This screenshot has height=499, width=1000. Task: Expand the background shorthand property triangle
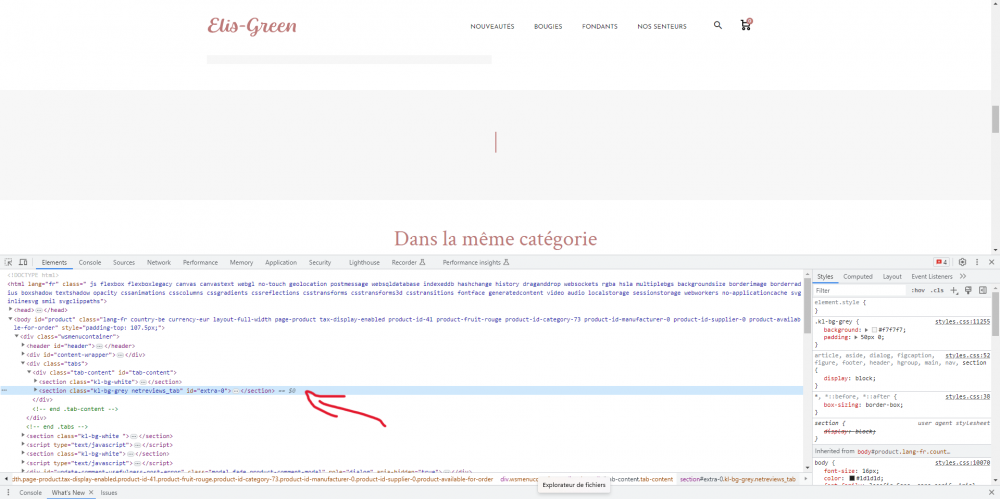pyautogui.click(x=867, y=330)
